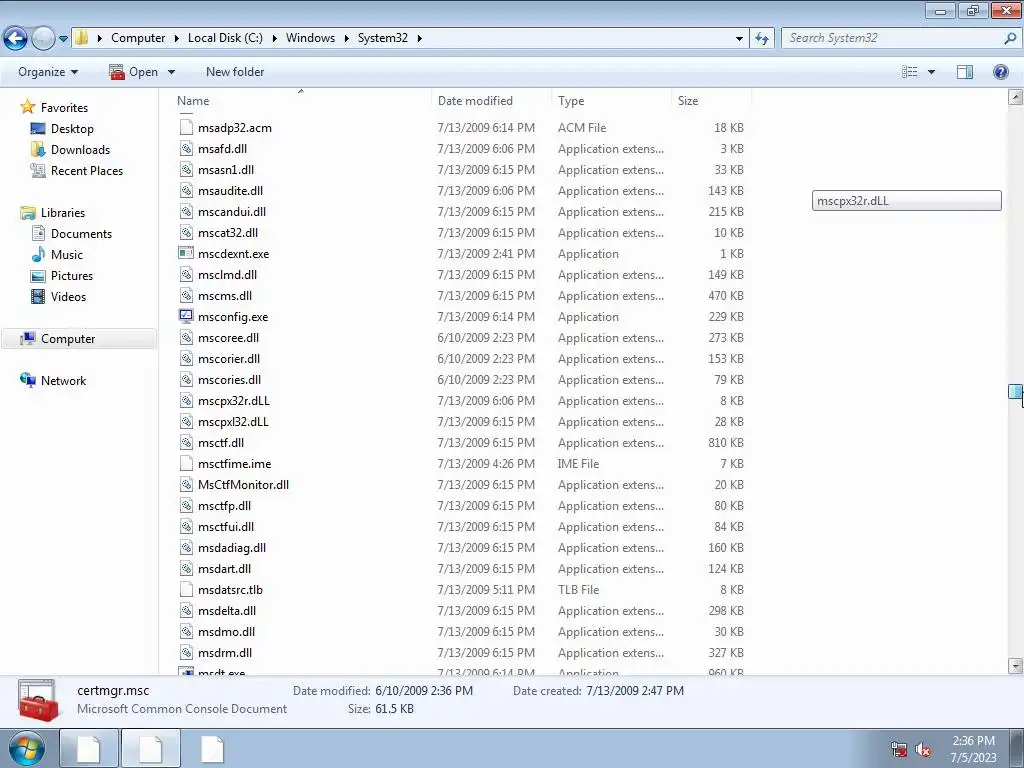Image resolution: width=1024 pixels, height=768 pixels.
Task: Click the scrollbar down arrow
Action: (1015, 666)
